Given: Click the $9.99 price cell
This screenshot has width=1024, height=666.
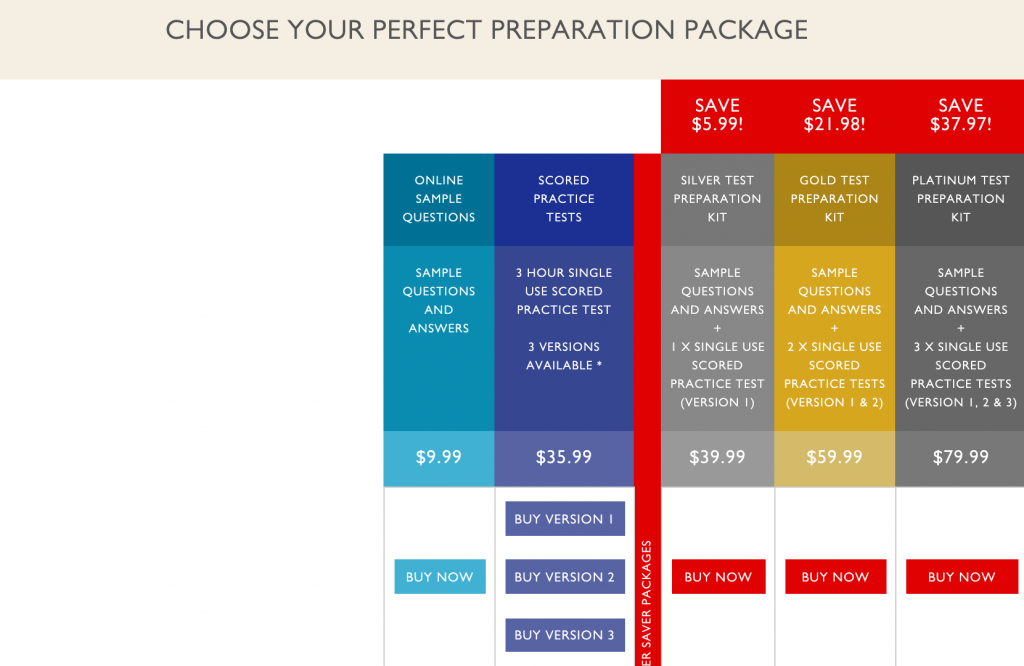Looking at the screenshot, I should point(439,458).
